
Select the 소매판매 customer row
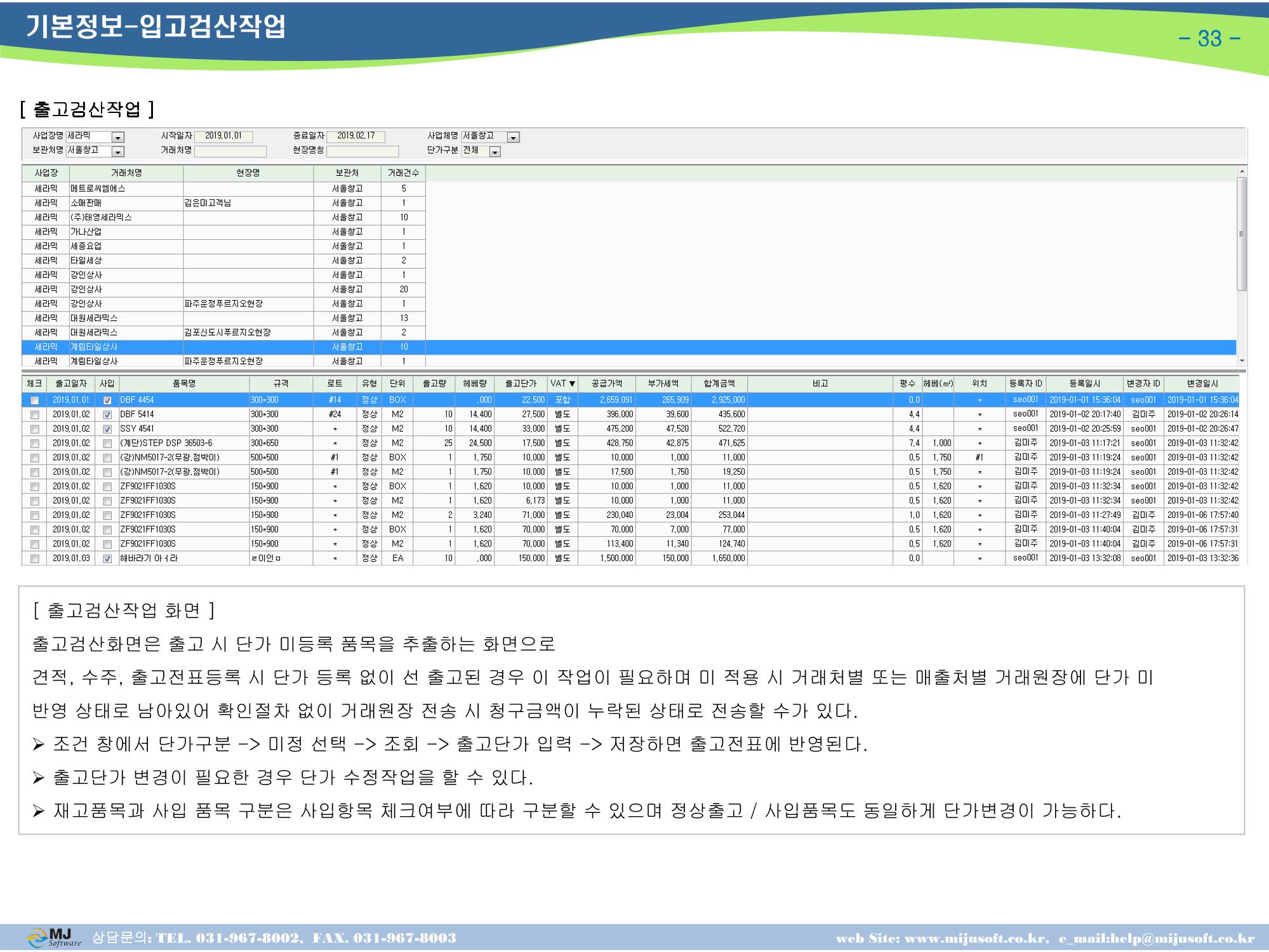pos(223,203)
